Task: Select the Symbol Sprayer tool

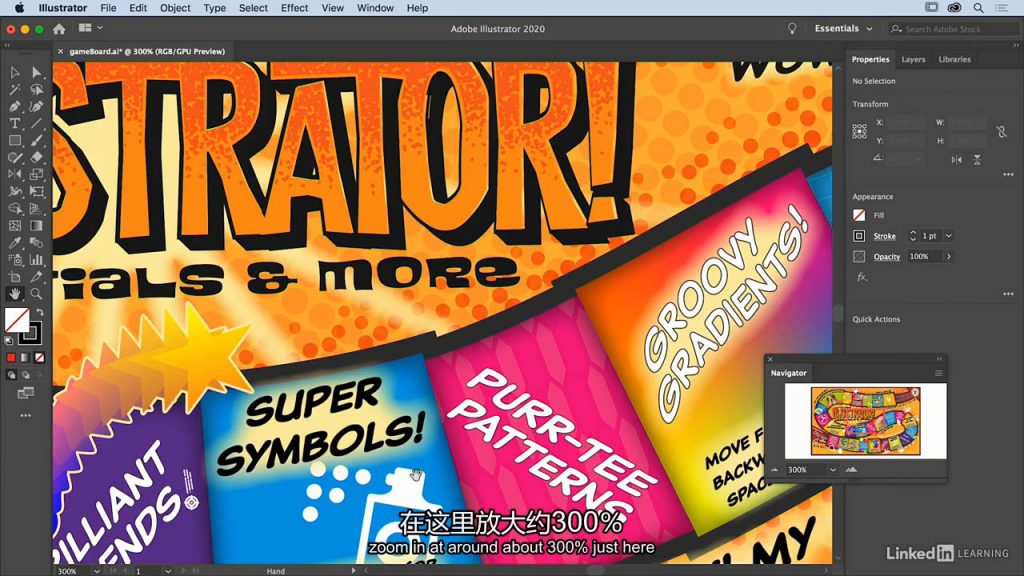Action: (x=14, y=259)
